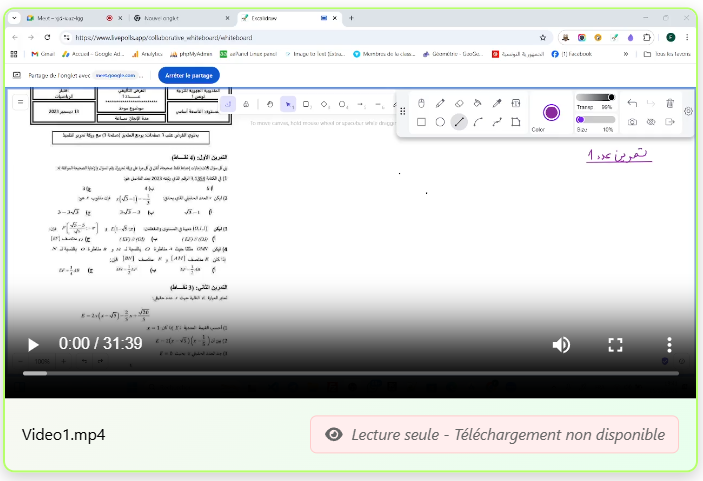The width and height of the screenshot is (703, 481).
Task: Choose the circle shape tool
Action: pos(440,122)
